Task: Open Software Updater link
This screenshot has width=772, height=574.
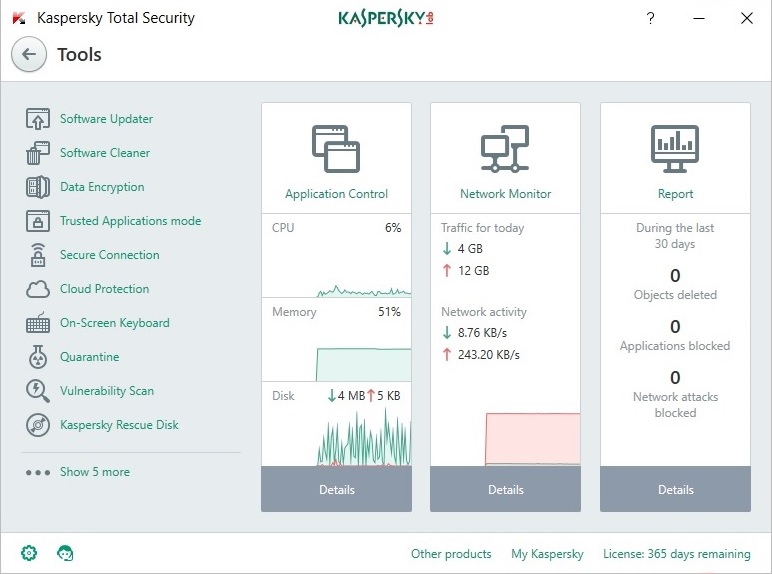Action: pos(106,119)
